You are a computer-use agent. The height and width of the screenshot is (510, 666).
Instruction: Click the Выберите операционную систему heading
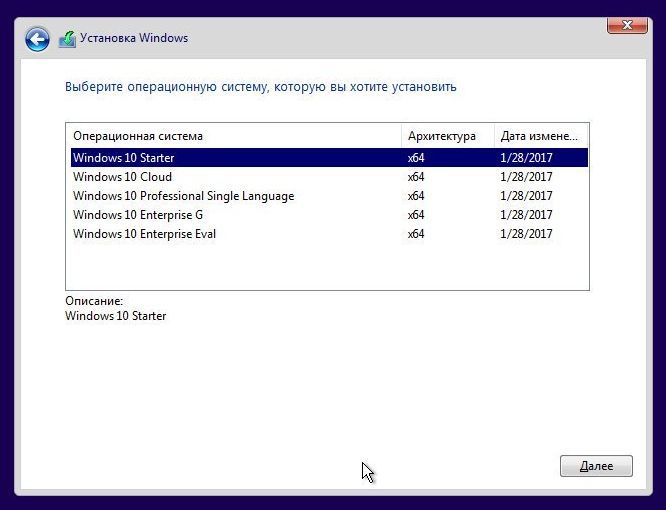pos(260,87)
